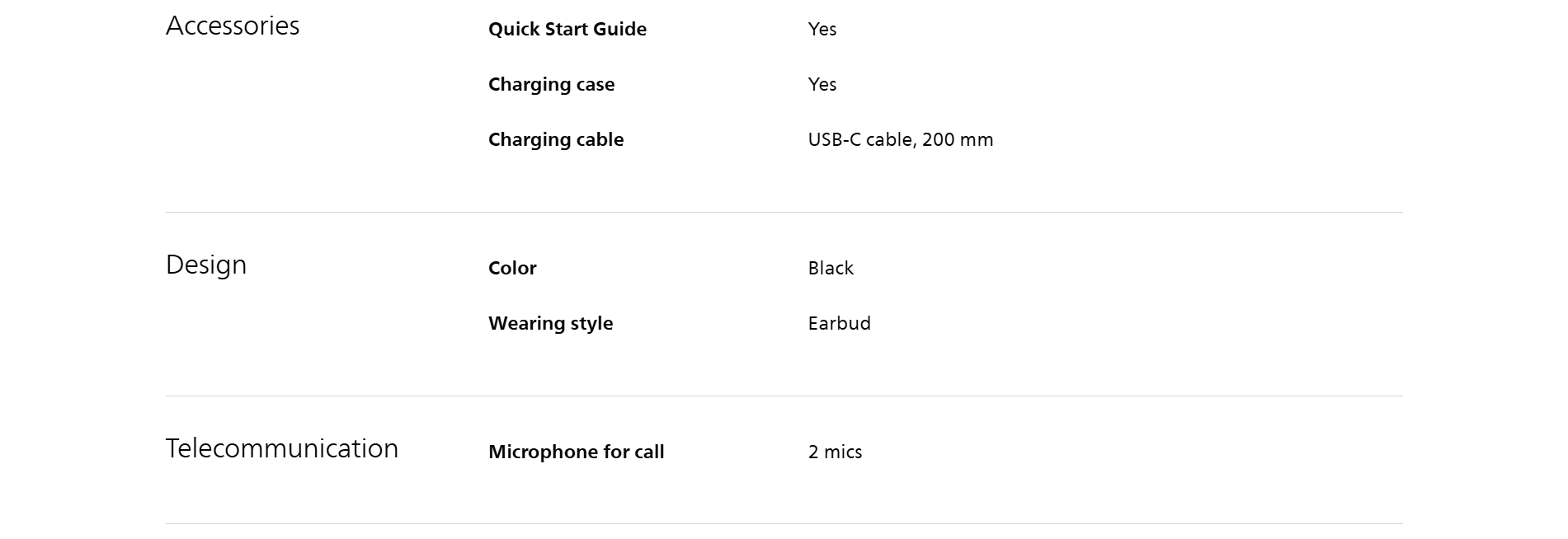Click the Accessories section heading
This screenshot has height=539, width=1568.
pos(233,26)
